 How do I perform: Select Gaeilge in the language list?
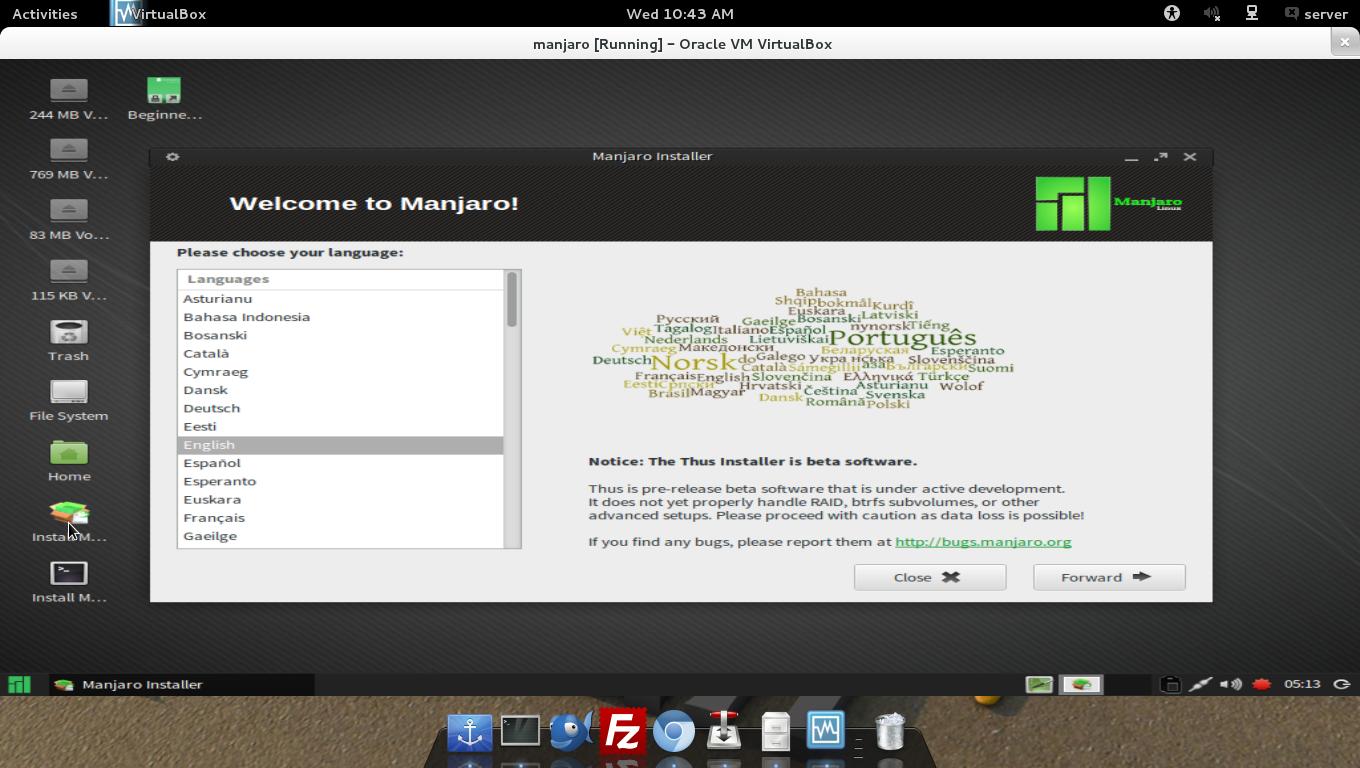(341, 536)
